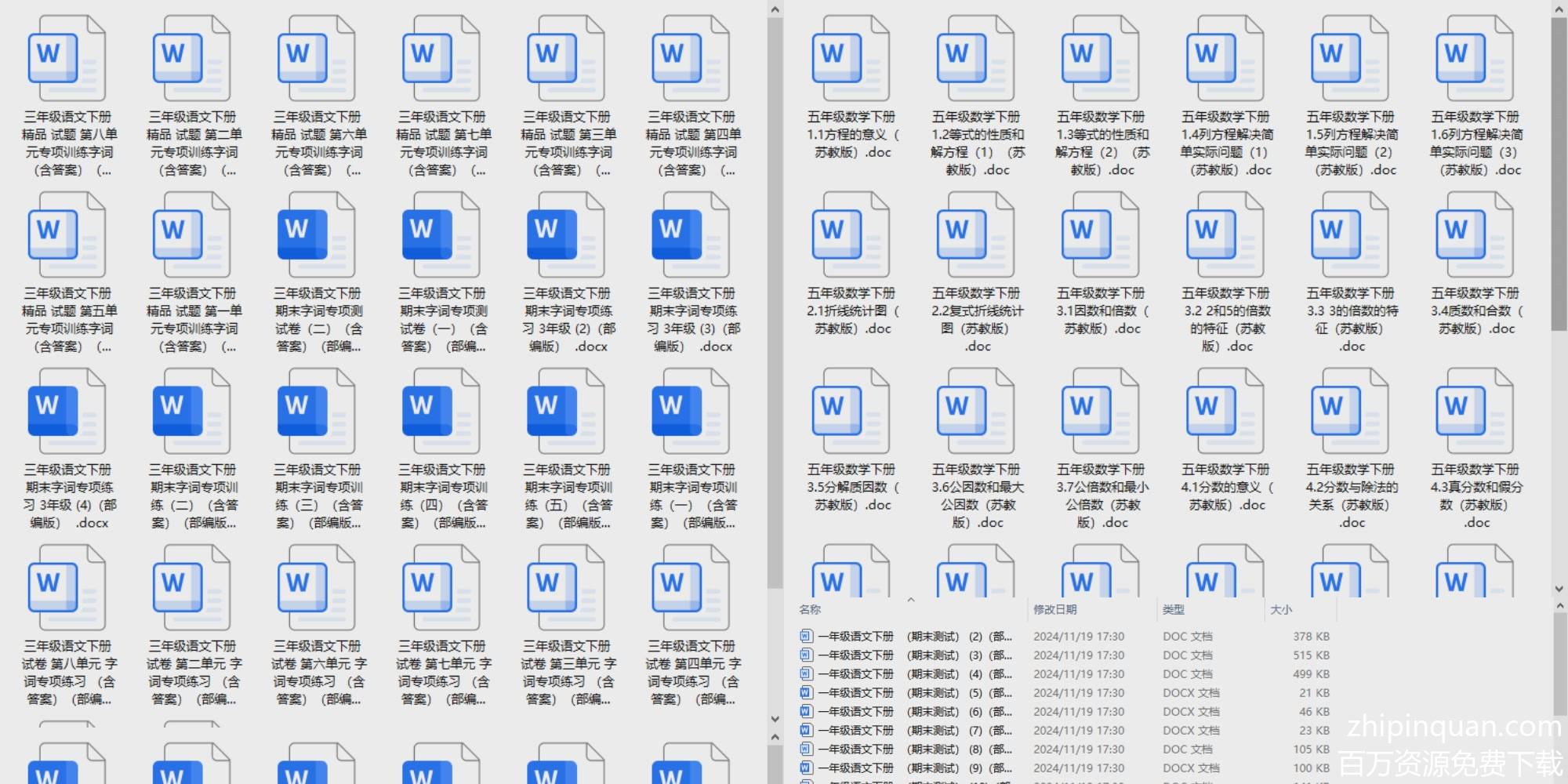Click the left pane vertical scrollbar track
This screenshot has width=1568, height=784.
click(x=775, y=651)
